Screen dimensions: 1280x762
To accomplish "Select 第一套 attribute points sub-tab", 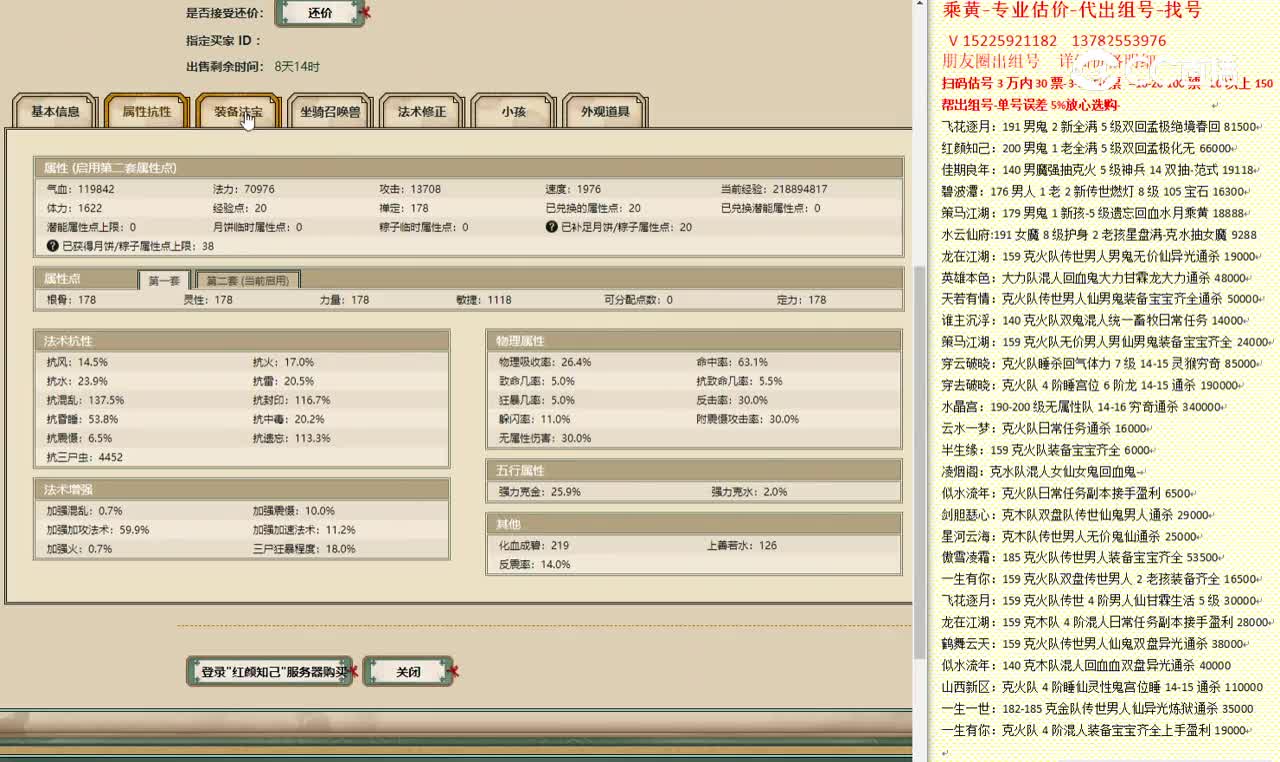I will pyautogui.click(x=164, y=280).
